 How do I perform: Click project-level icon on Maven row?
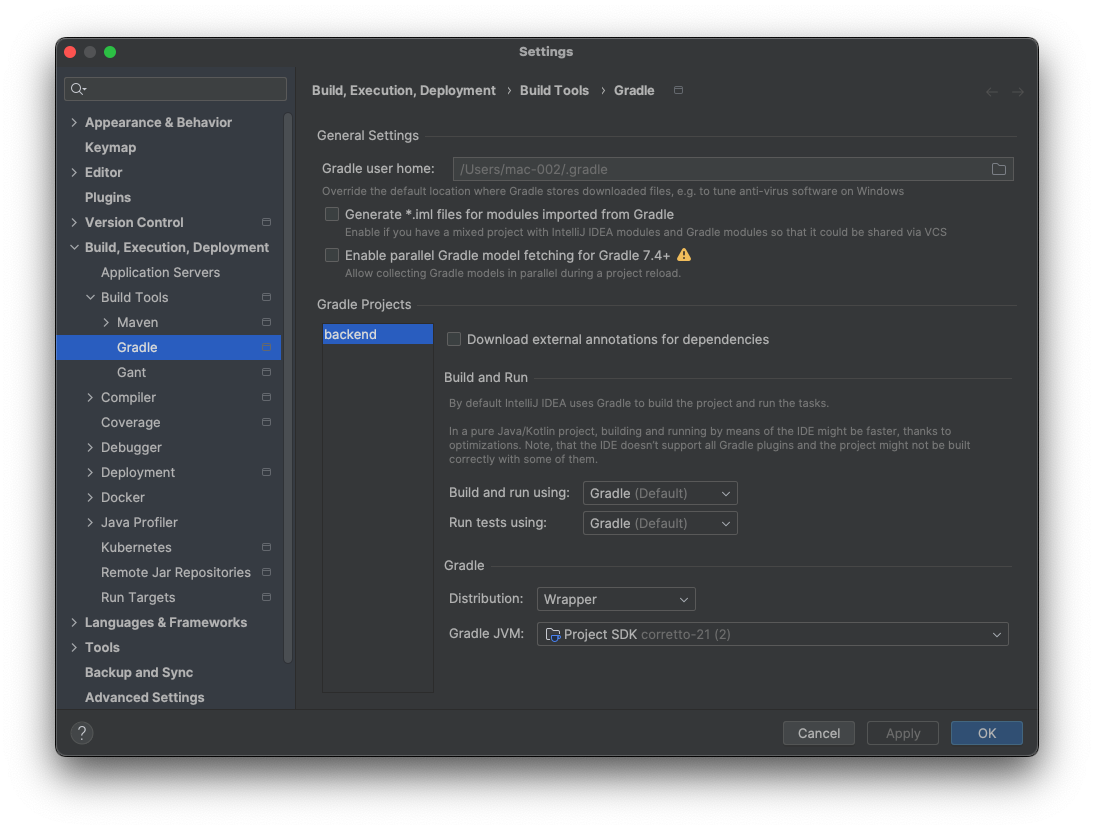[267, 322]
